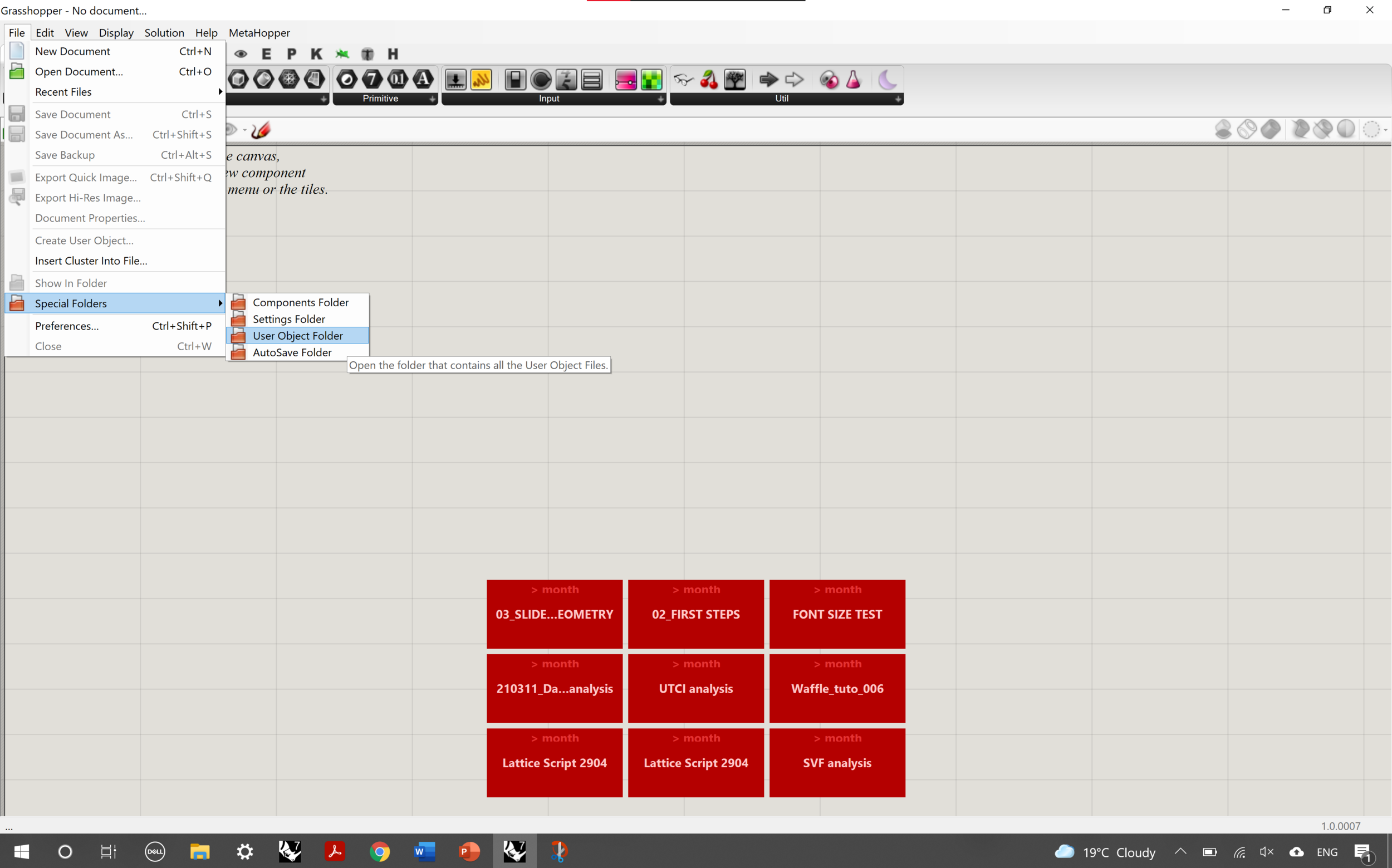Open the User Object Folder

[298, 336]
